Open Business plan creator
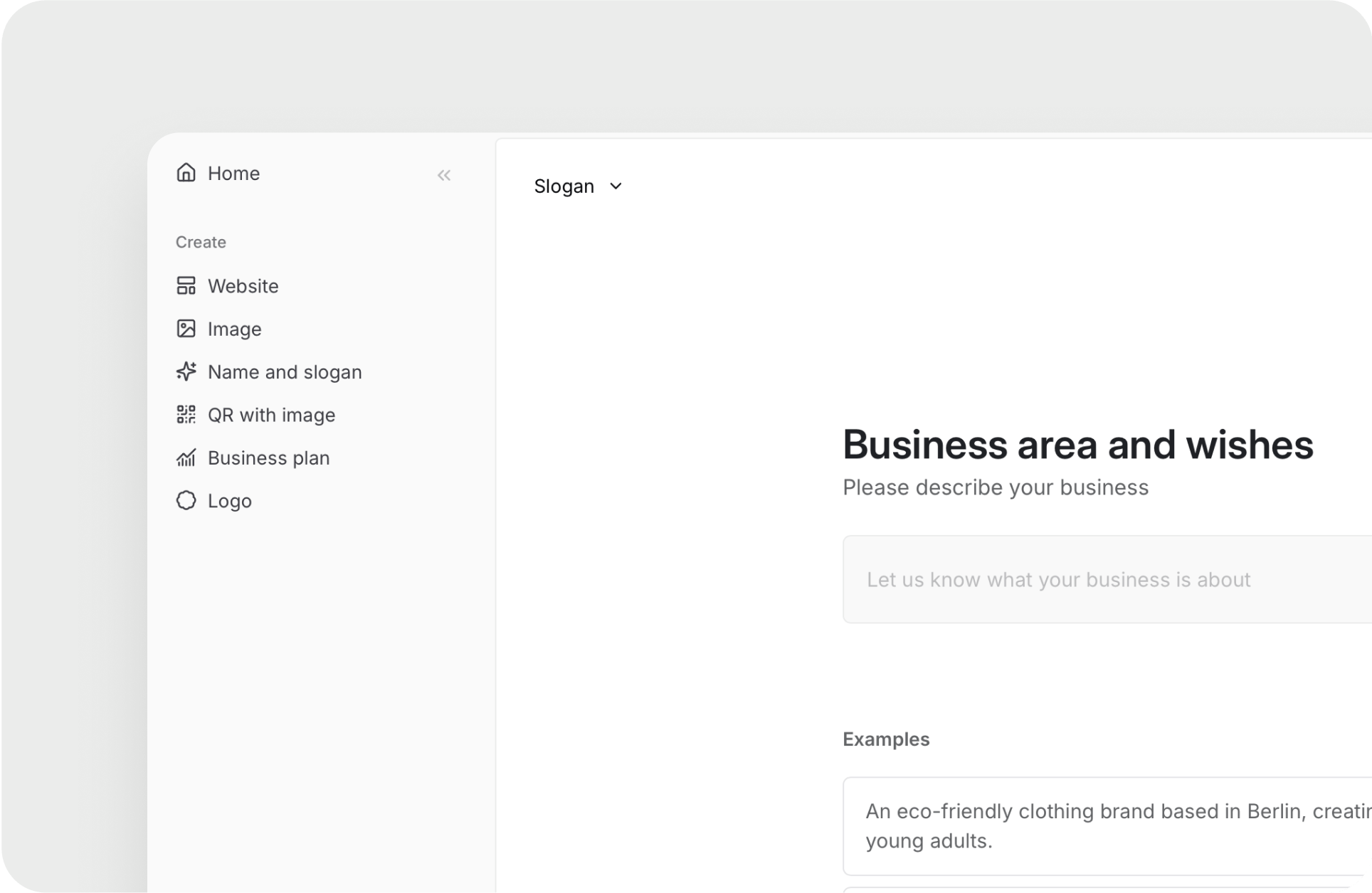 coord(268,458)
